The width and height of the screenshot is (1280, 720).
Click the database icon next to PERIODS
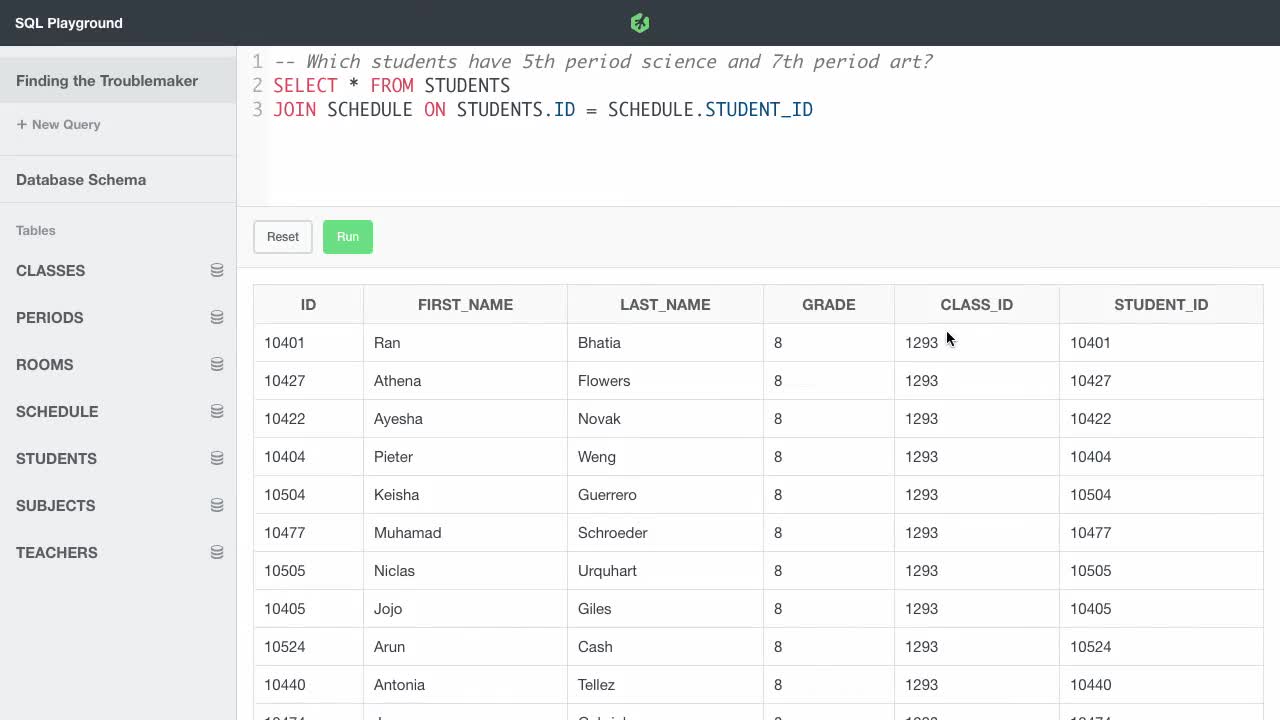coord(217,316)
